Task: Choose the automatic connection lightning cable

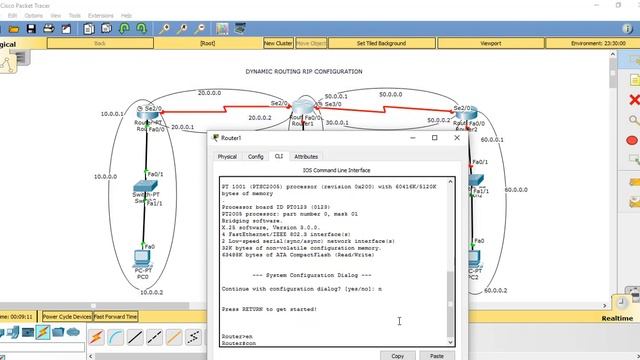Action: coord(97,337)
